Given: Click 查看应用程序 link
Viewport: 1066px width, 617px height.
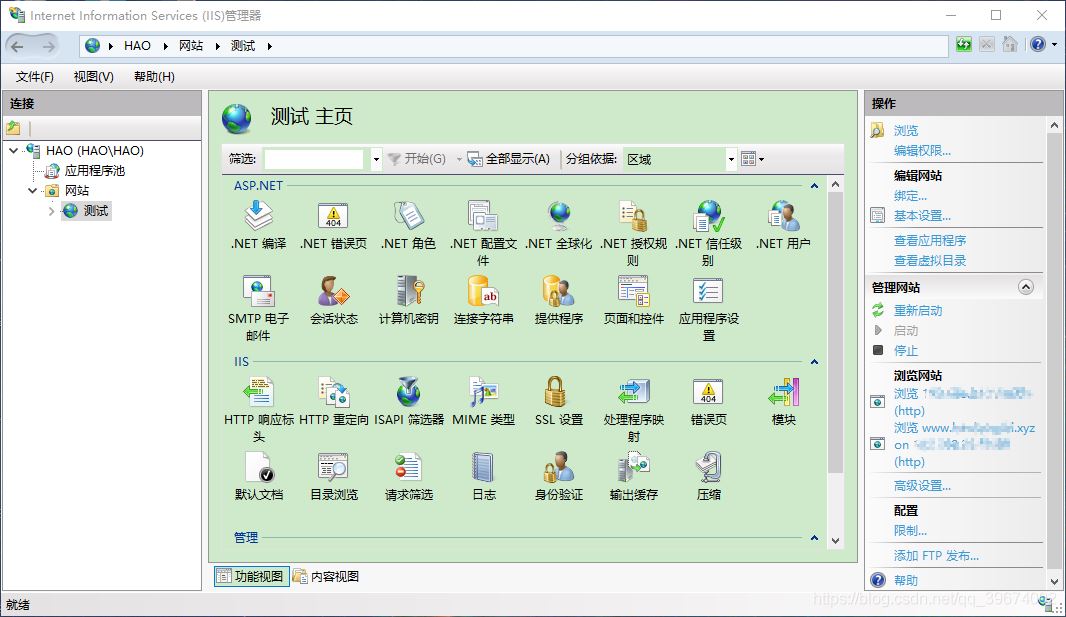Looking at the screenshot, I should click(930, 241).
